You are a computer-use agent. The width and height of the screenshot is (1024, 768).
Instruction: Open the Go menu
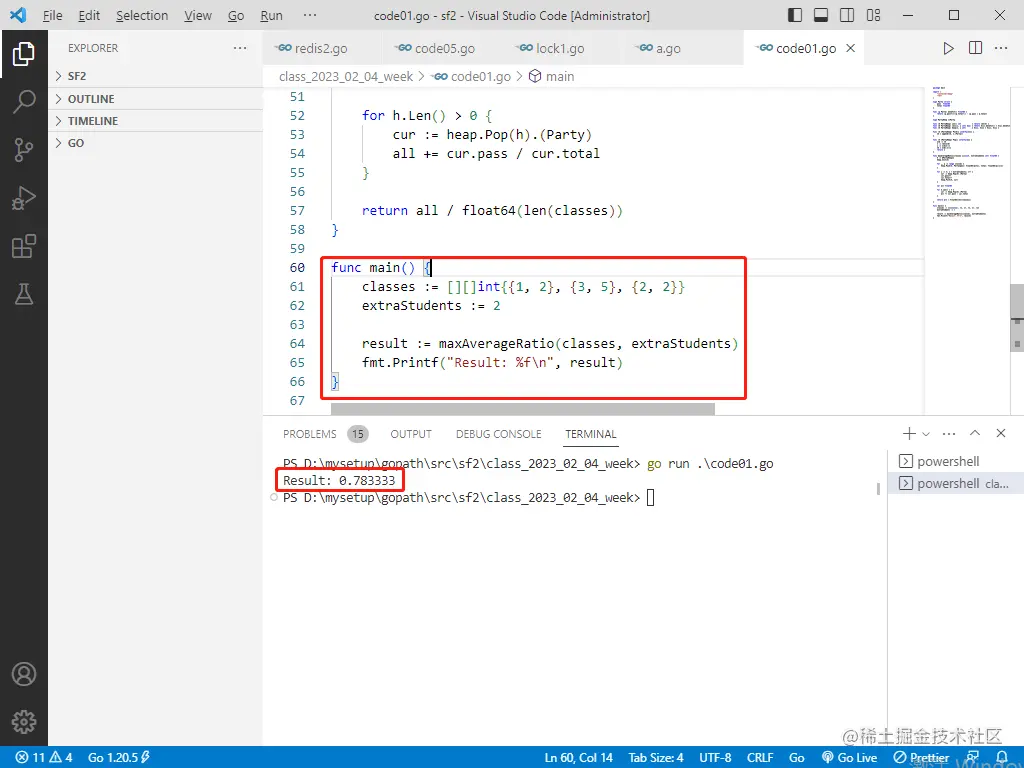pyautogui.click(x=236, y=15)
